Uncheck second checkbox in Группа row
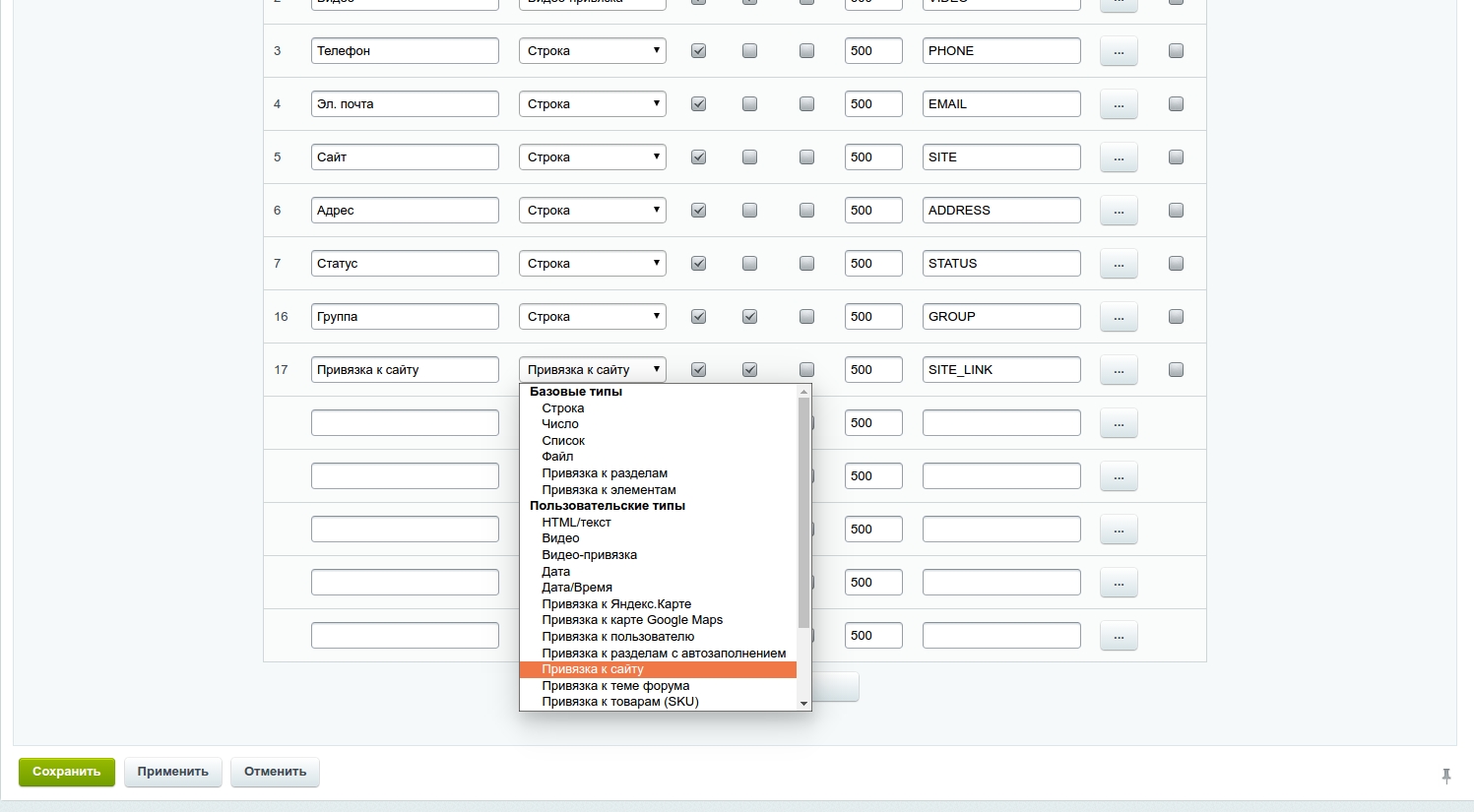Image resolution: width=1474 pixels, height=812 pixels. 749,317
